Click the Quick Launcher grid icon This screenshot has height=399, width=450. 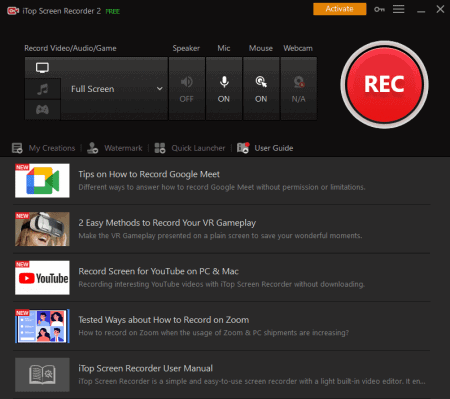(x=160, y=148)
